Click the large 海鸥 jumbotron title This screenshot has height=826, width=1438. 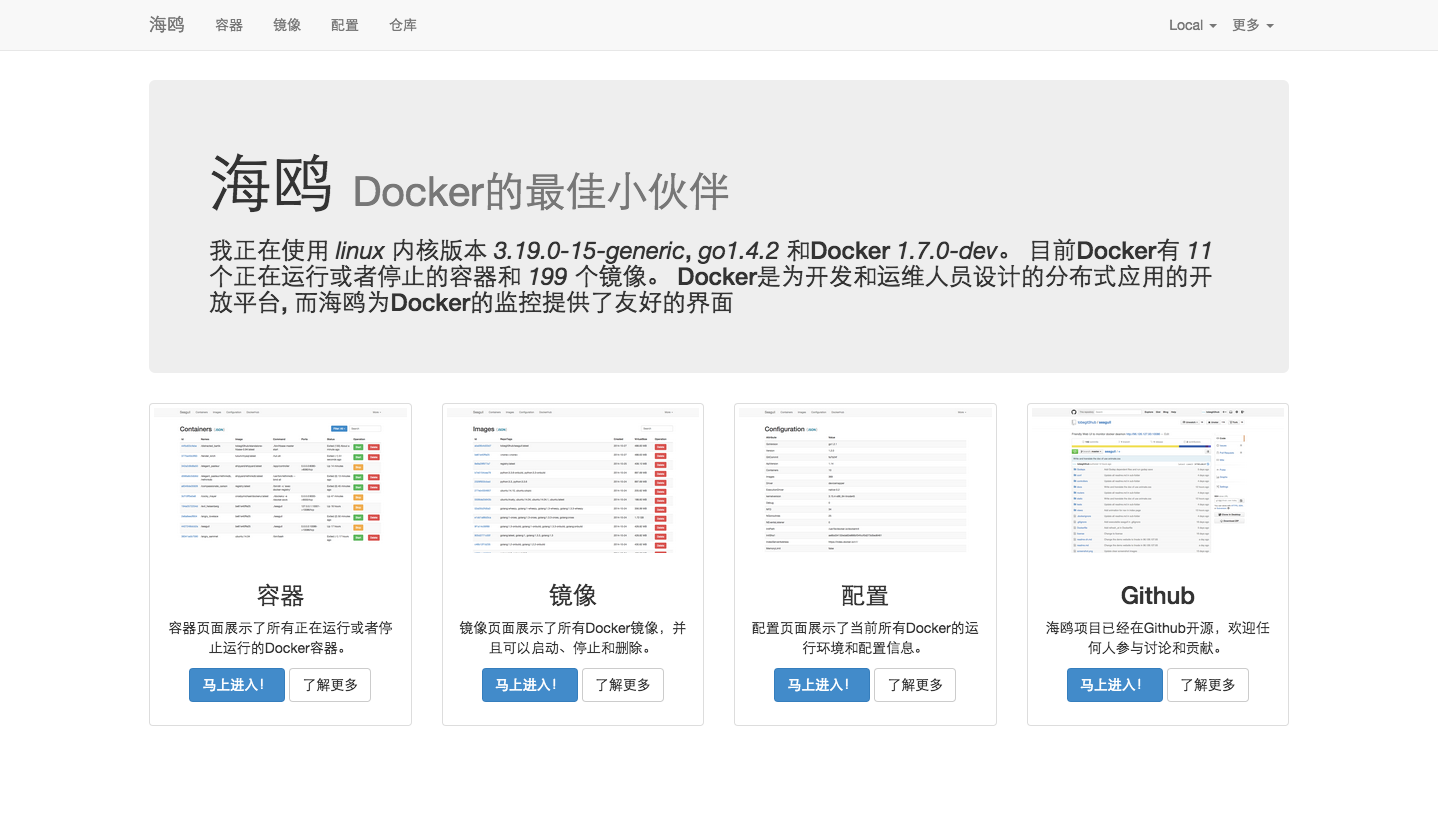tap(271, 185)
